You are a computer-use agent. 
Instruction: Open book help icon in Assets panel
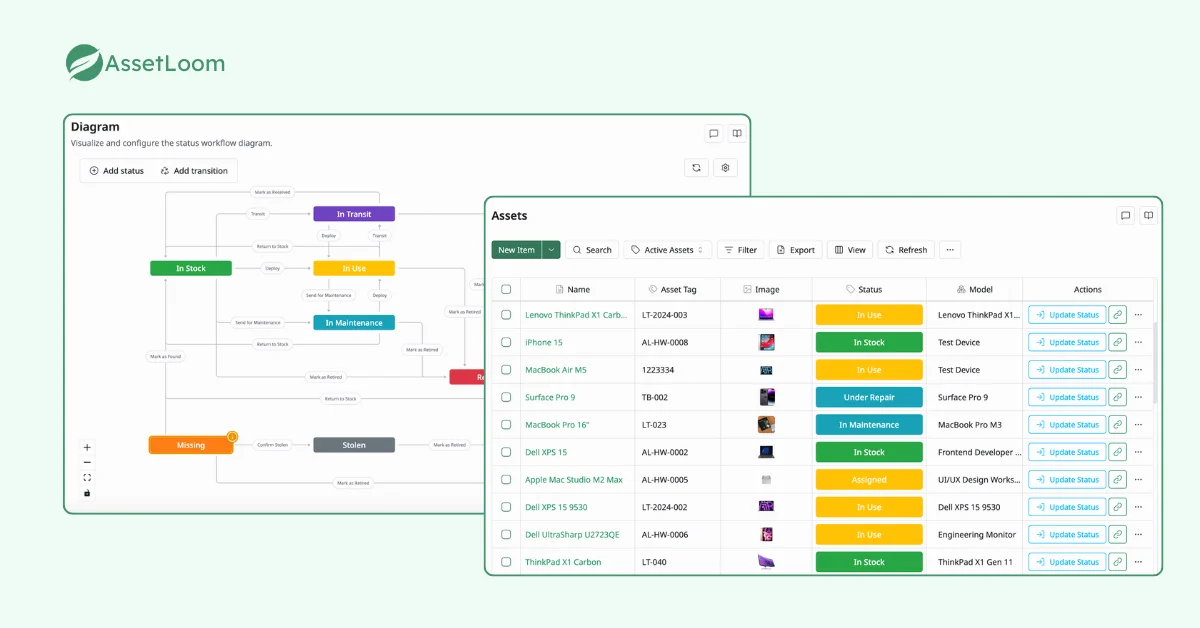pyautogui.click(x=1149, y=215)
